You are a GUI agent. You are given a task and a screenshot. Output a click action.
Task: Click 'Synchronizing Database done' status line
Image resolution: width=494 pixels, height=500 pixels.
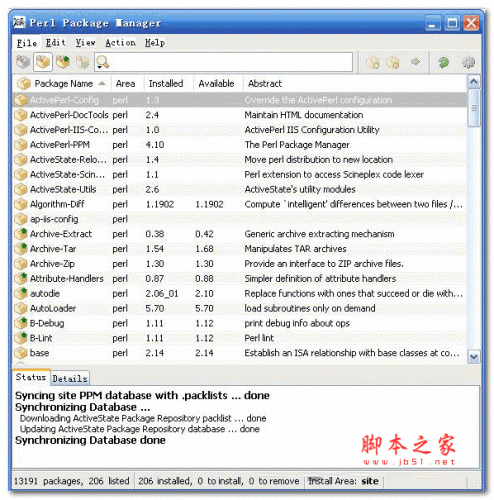(90, 440)
